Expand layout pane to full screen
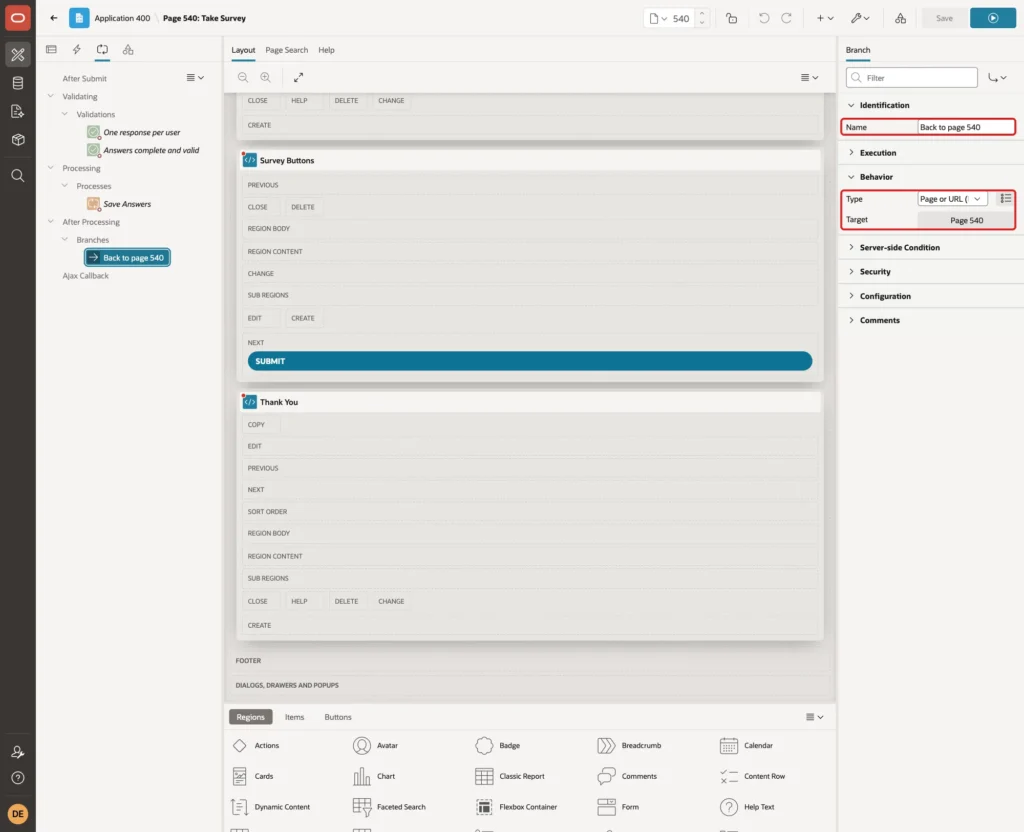Viewport: 1024px width, 832px height. 298,77
